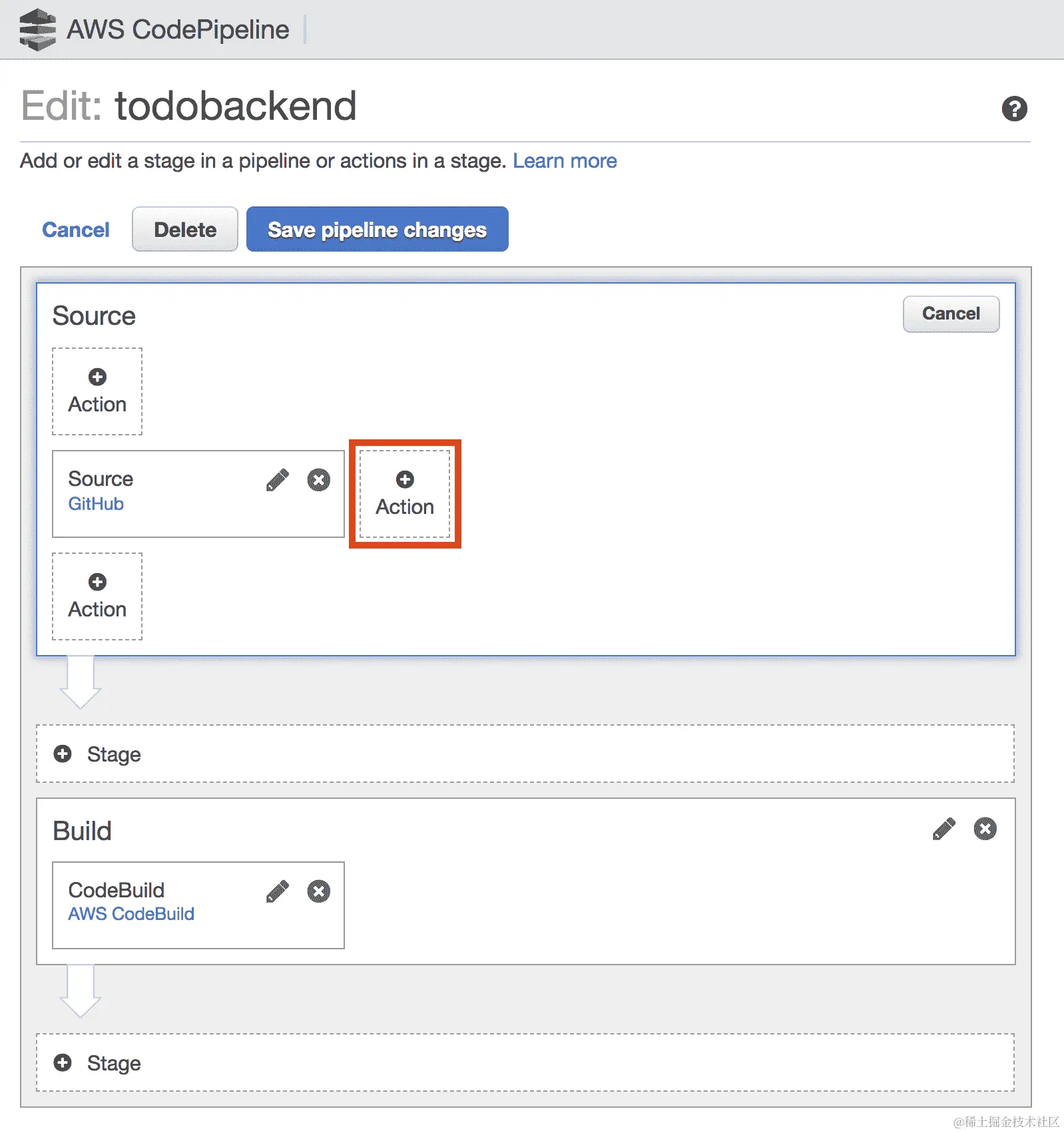Open the help question mark icon

point(1014,109)
